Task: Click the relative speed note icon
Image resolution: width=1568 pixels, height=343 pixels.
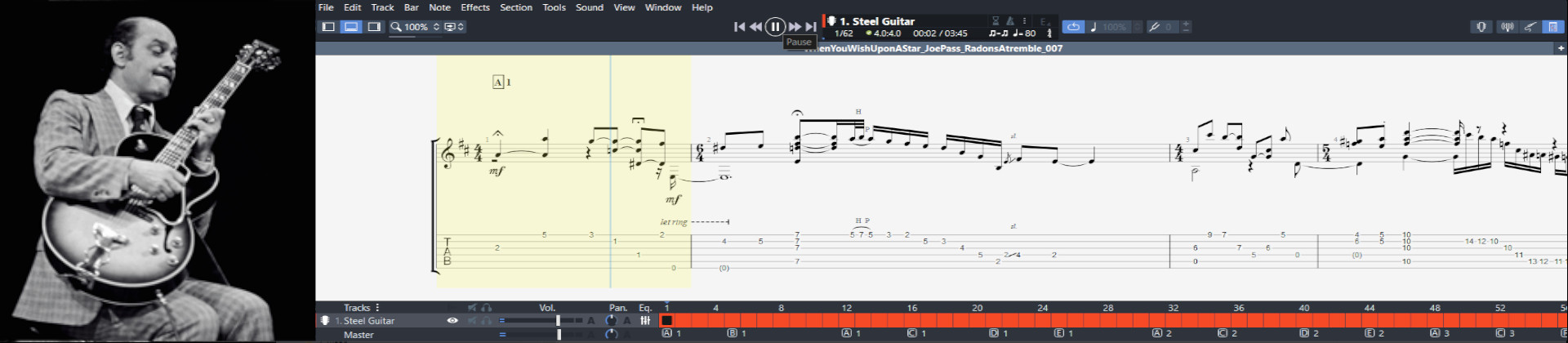Action: click(x=1094, y=27)
